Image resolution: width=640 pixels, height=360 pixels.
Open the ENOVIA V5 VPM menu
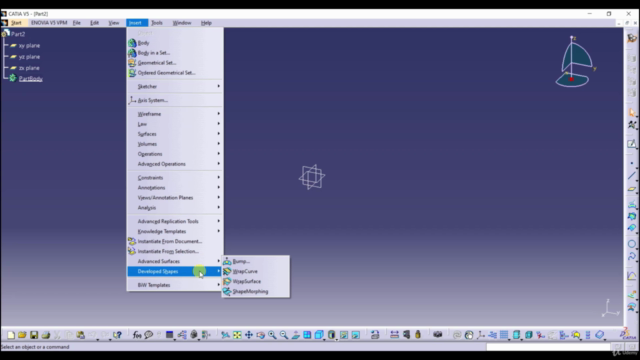click(x=49, y=23)
